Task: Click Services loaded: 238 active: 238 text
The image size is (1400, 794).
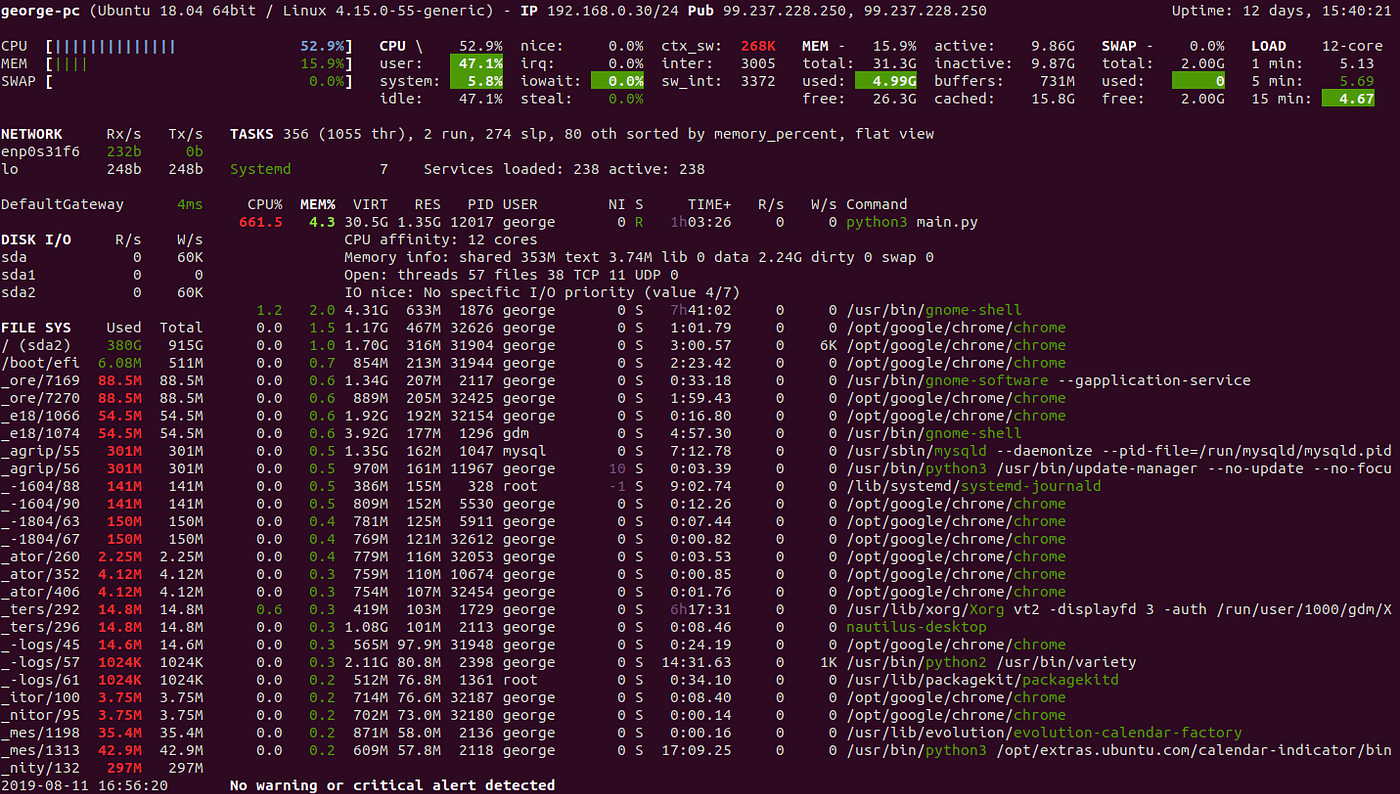Action: click(x=564, y=169)
